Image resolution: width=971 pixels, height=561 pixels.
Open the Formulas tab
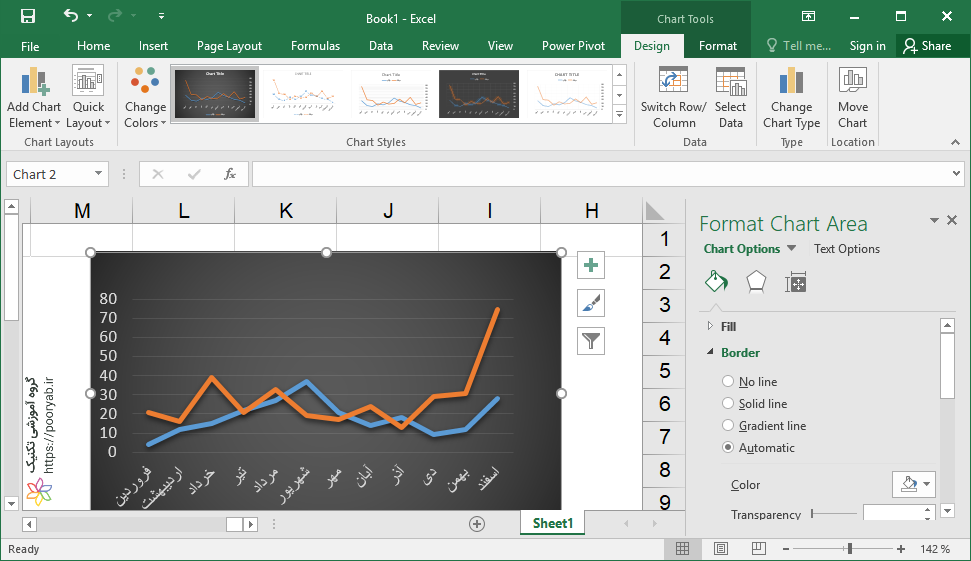click(x=315, y=46)
